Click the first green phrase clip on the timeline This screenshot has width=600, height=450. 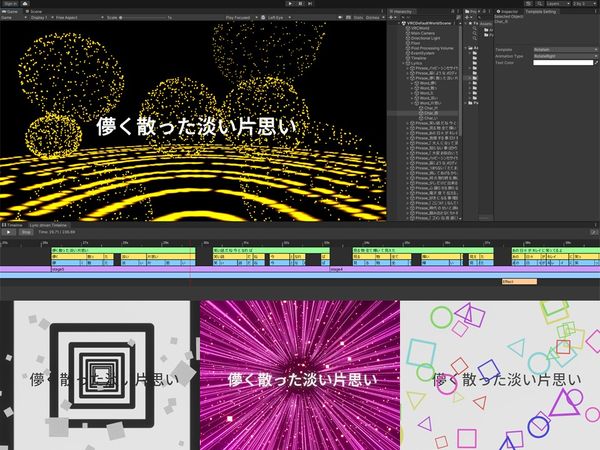123,250
